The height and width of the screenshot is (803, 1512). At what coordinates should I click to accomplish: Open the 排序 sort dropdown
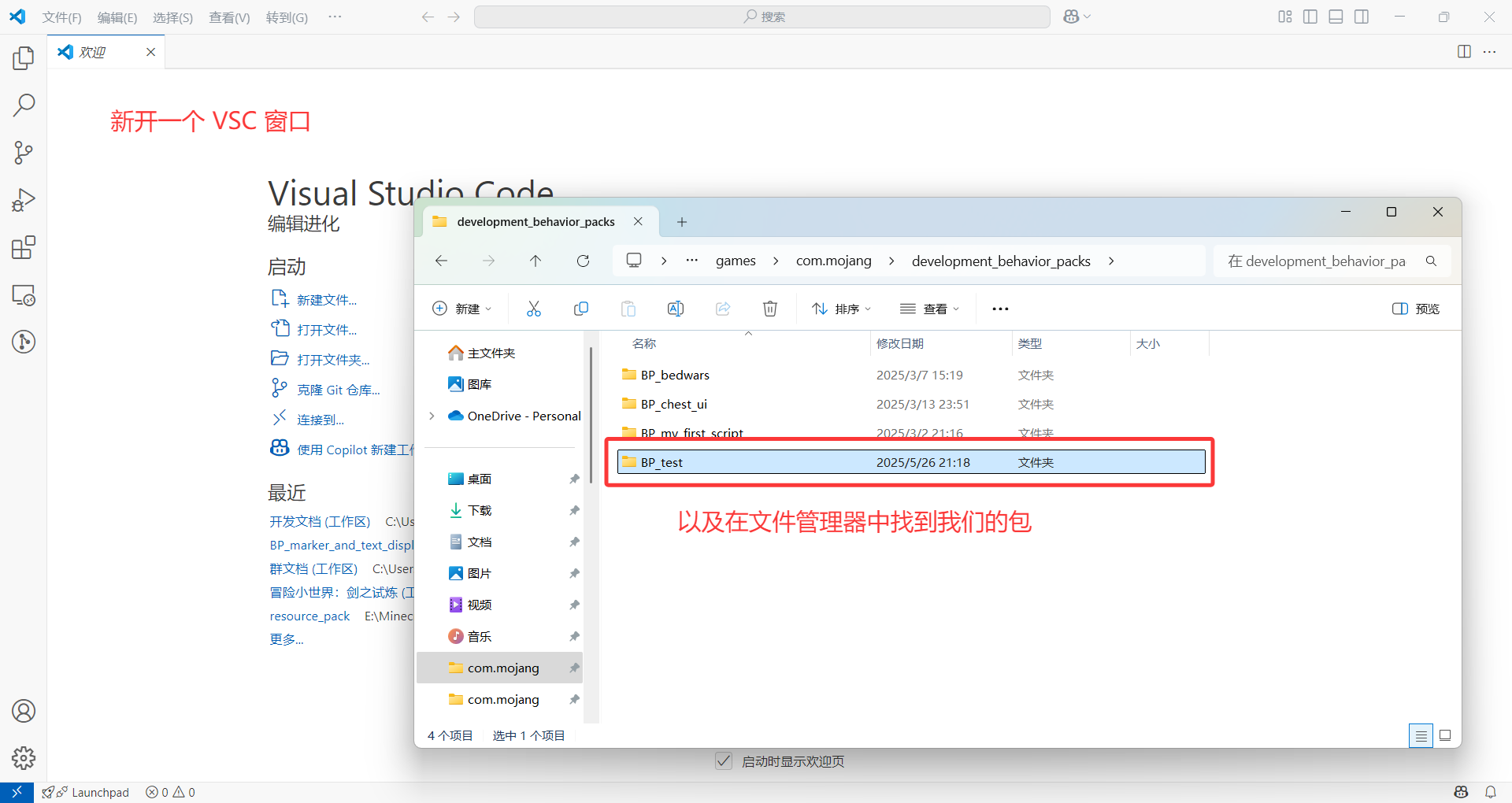[842, 309]
